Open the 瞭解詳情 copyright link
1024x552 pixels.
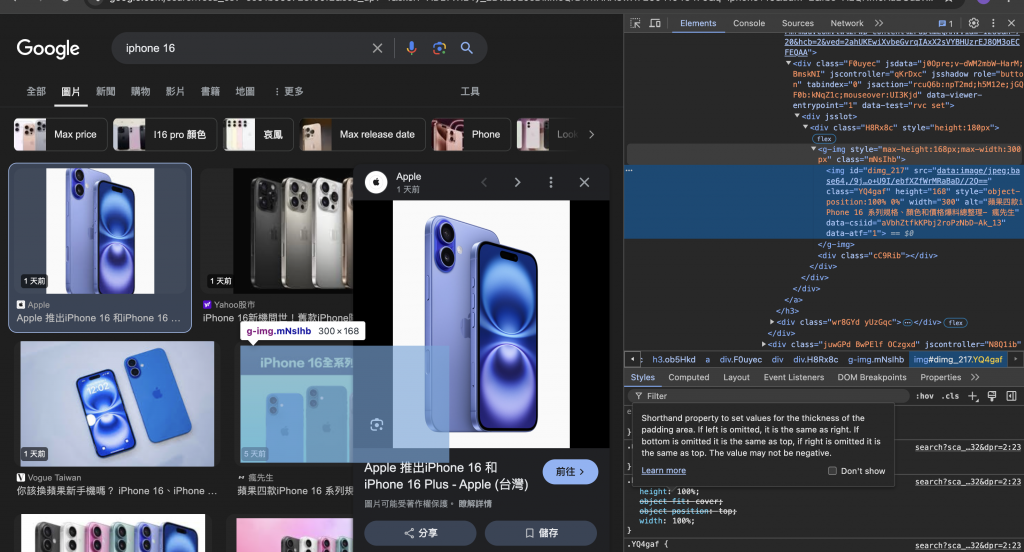(x=475, y=504)
